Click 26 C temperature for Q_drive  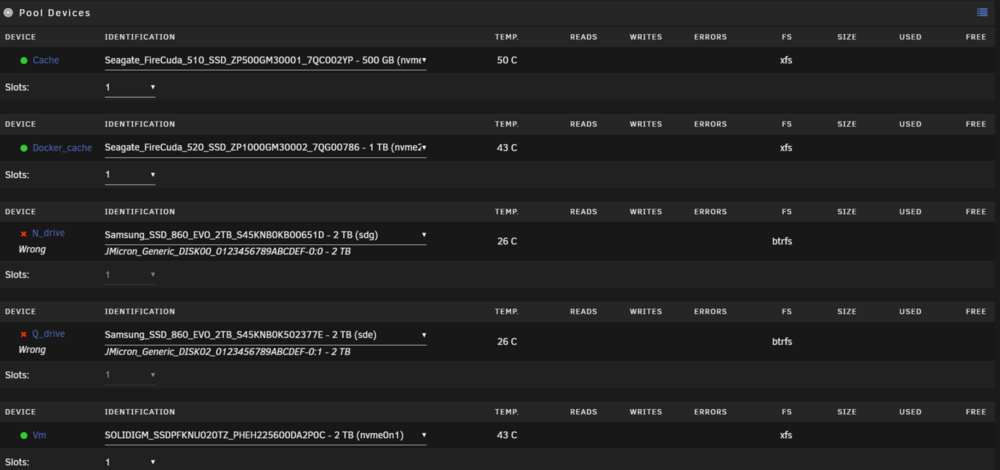(x=507, y=342)
